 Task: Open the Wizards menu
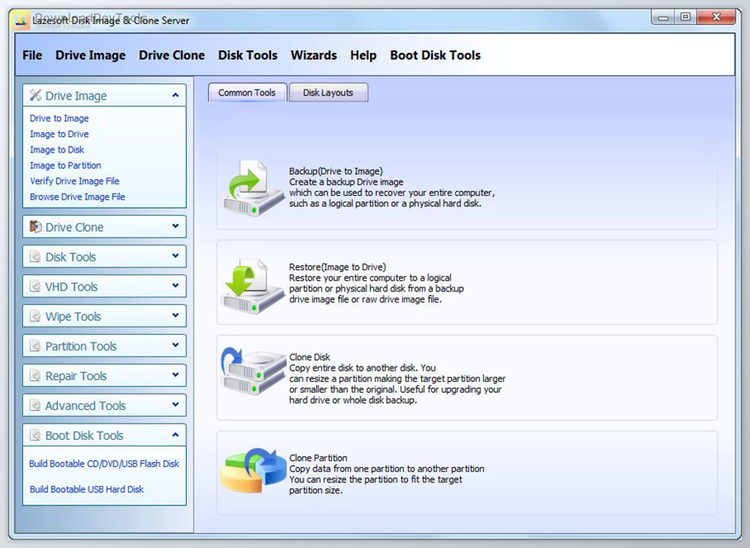pyautogui.click(x=313, y=55)
